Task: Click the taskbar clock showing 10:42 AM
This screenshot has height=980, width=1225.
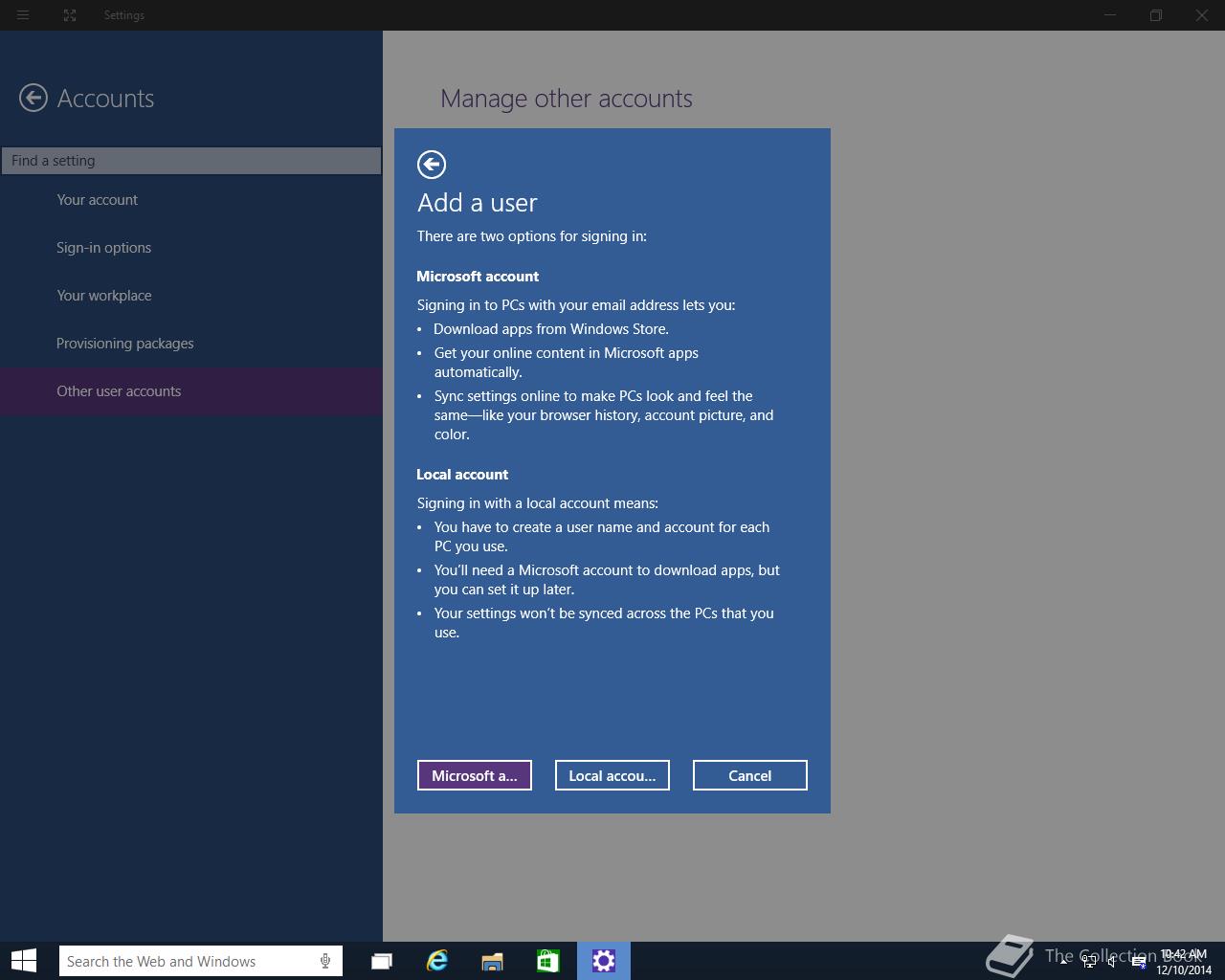Action: click(x=1184, y=962)
